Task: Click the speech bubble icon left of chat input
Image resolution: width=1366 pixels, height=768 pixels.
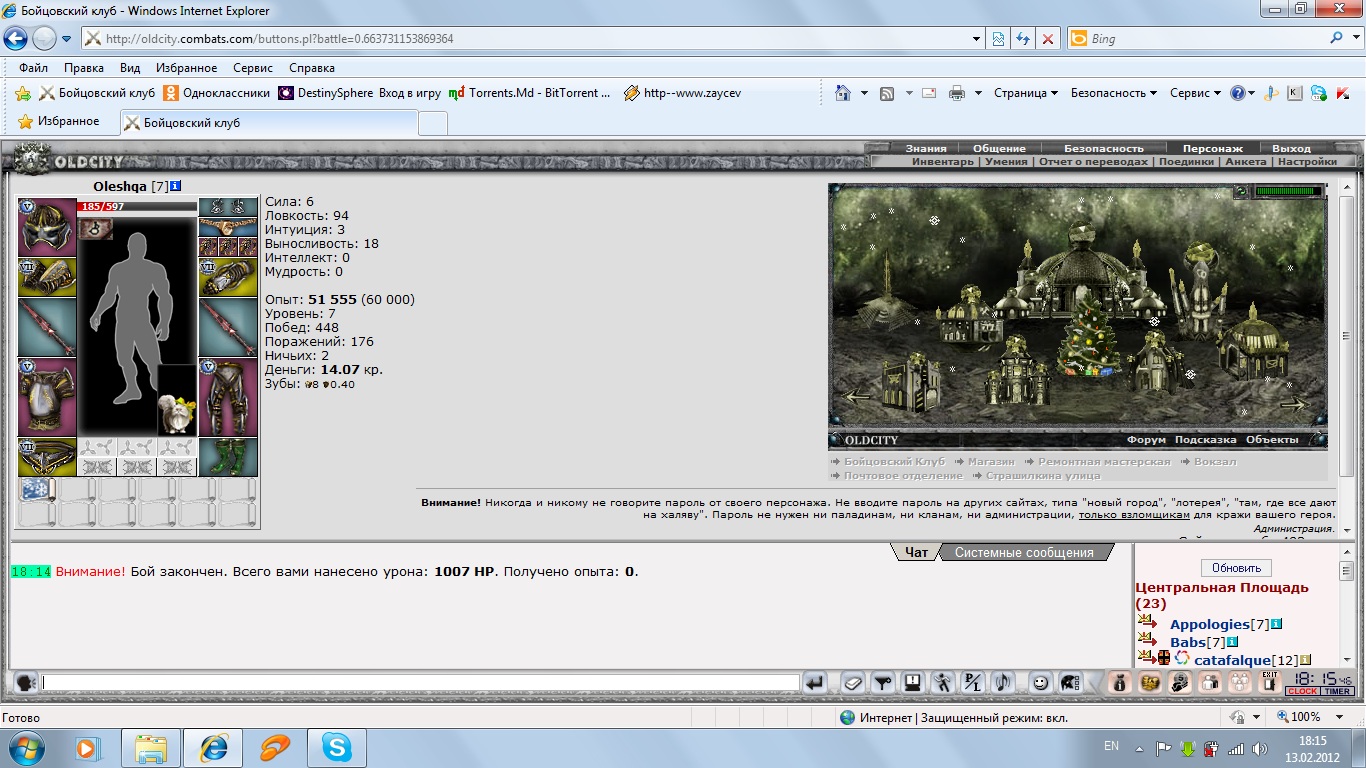Action: pyautogui.click(x=26, y=683)
